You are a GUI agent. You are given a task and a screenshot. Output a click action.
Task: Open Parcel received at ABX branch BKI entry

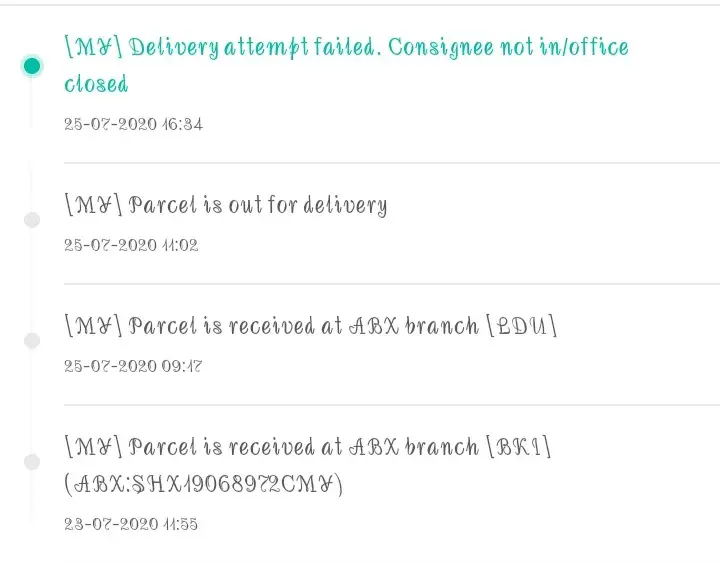coord(308,447)
